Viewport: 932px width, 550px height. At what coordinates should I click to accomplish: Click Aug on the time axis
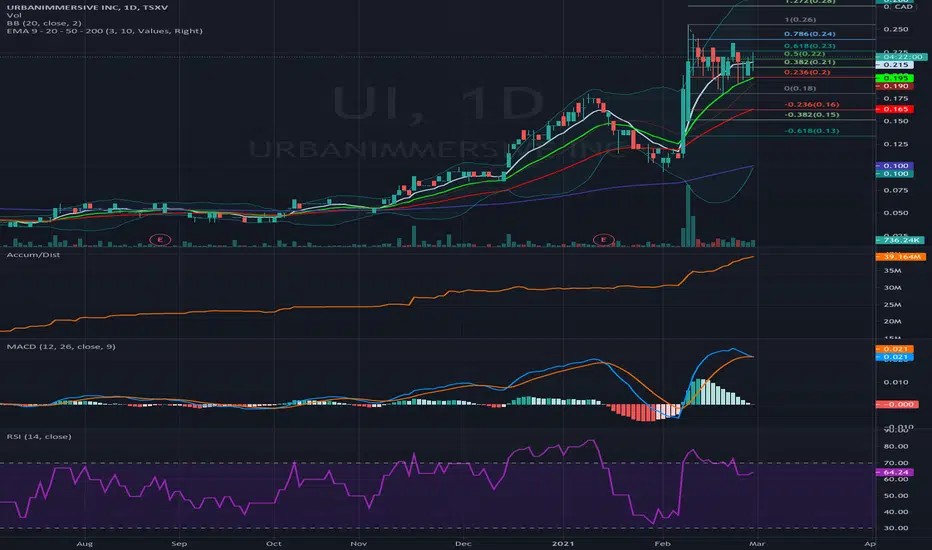(84, 543)
